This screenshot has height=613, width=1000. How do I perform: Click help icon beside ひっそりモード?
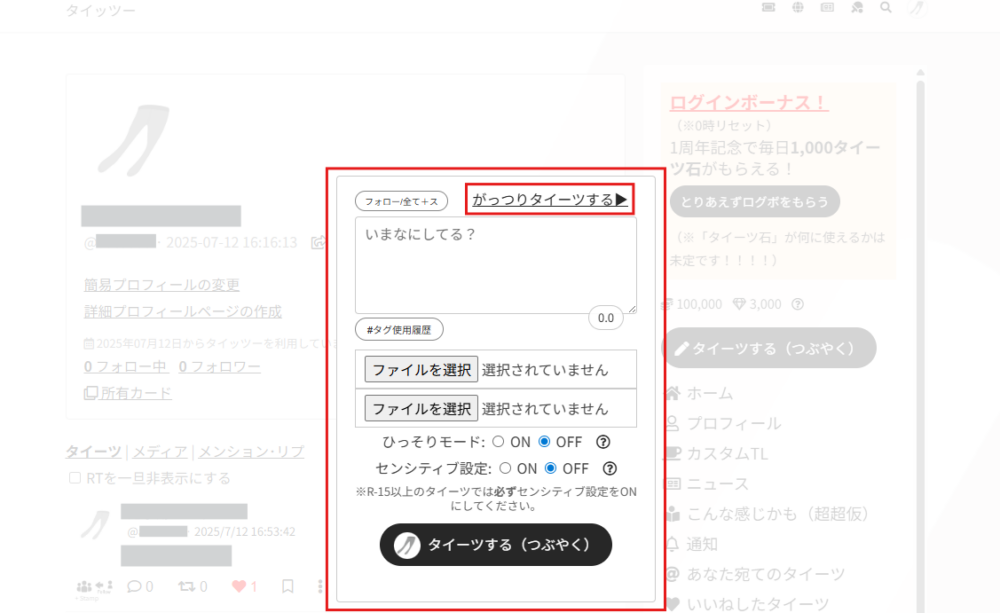[x=604, y=441]
